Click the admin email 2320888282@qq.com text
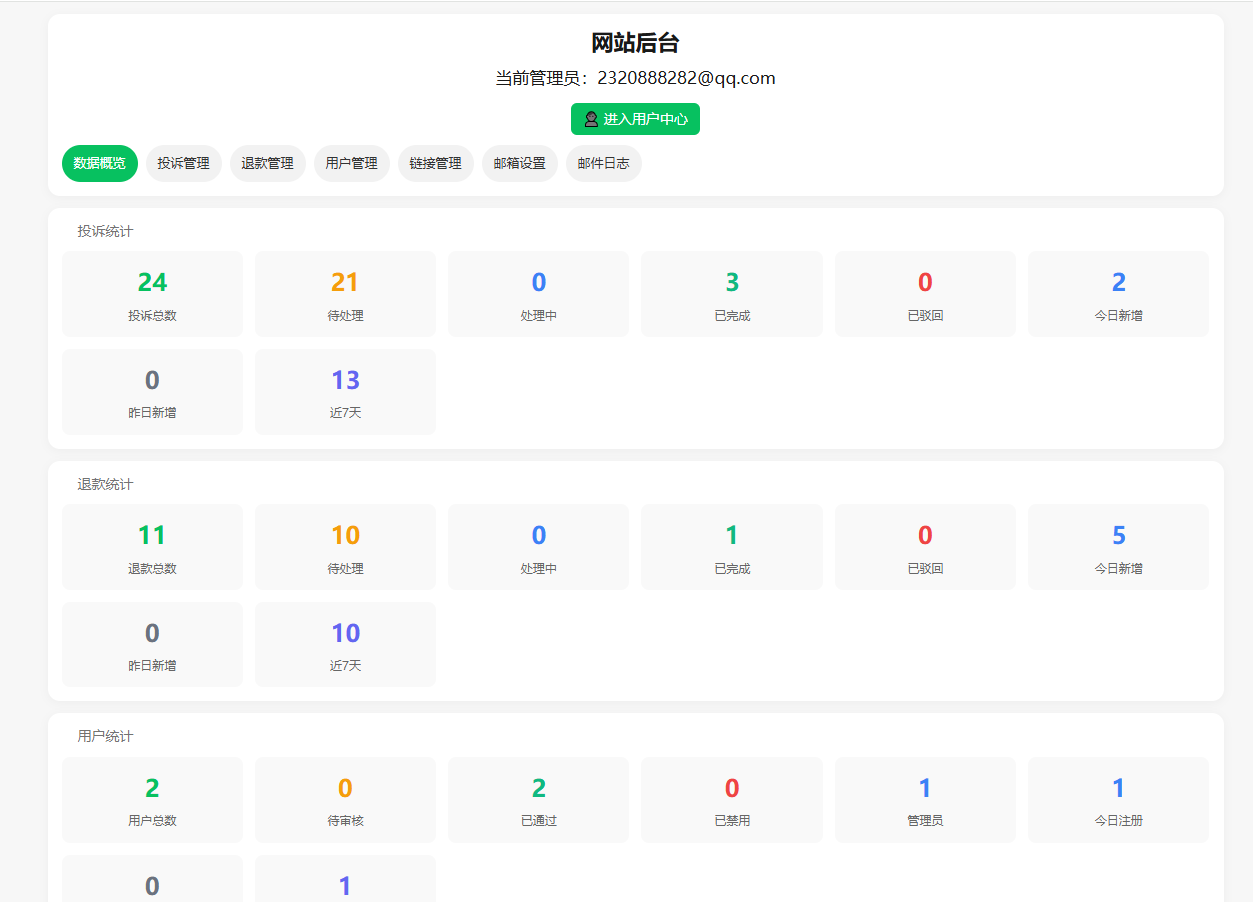Screen dimensions: 1253x902 [x=686, y=78]
